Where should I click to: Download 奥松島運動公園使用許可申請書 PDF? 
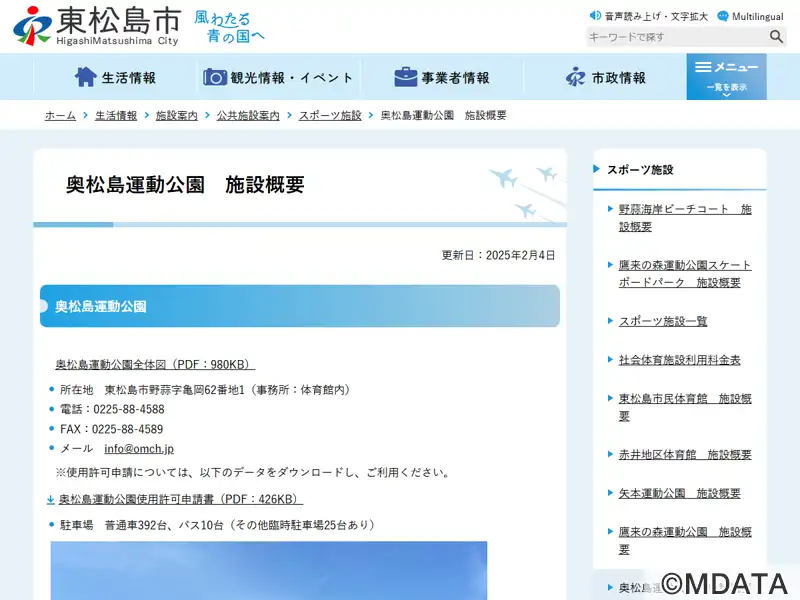[180, 499]
